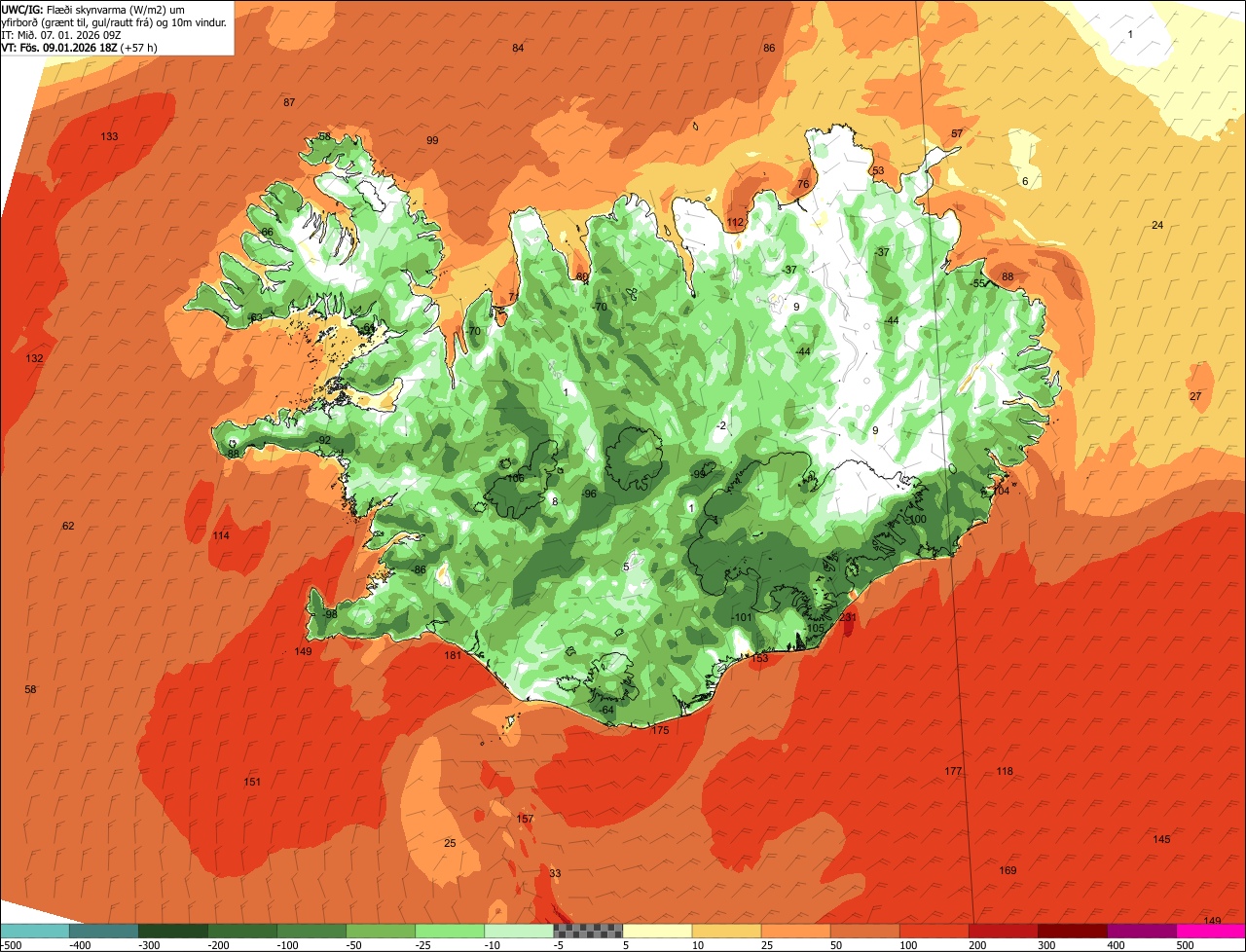Click the magenta legend swatch above 500
The image size is (1246, 952).
pos(1211,931)
